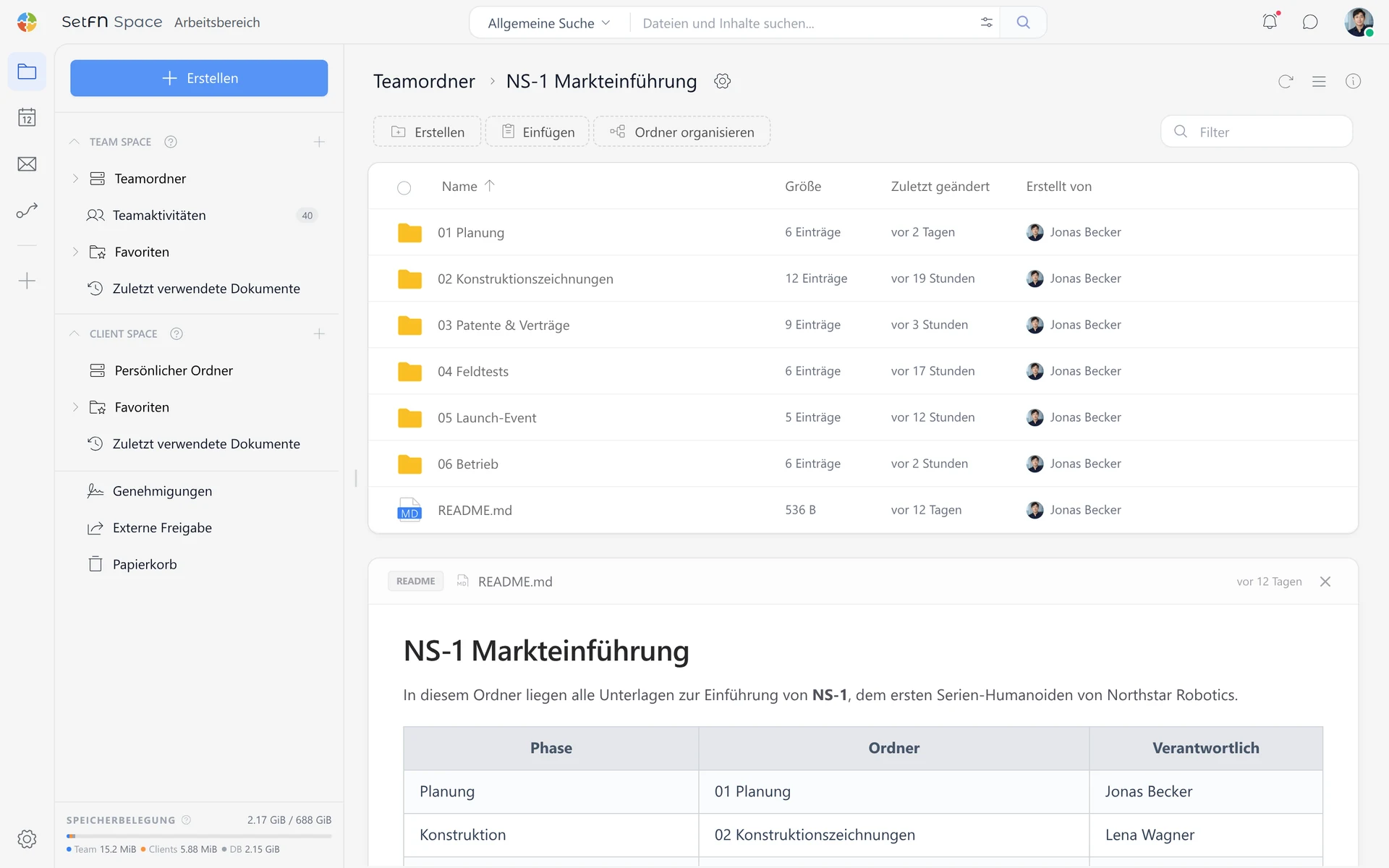The width and height of the screenshot is (1389, 868).
Task: Collapse the Team Space section
Action: tap(74, 142)
